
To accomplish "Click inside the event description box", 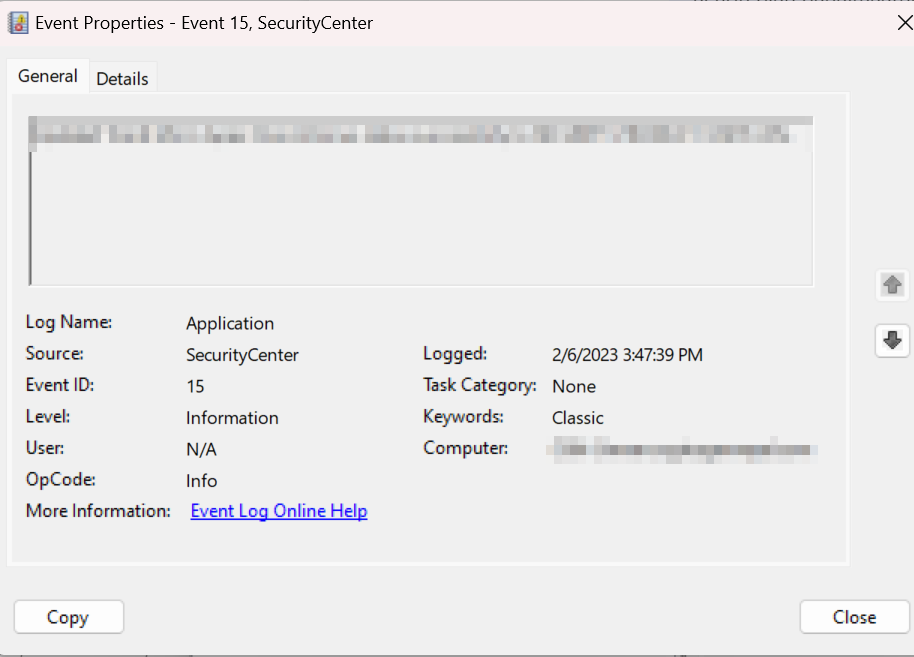I will (420, 200).
